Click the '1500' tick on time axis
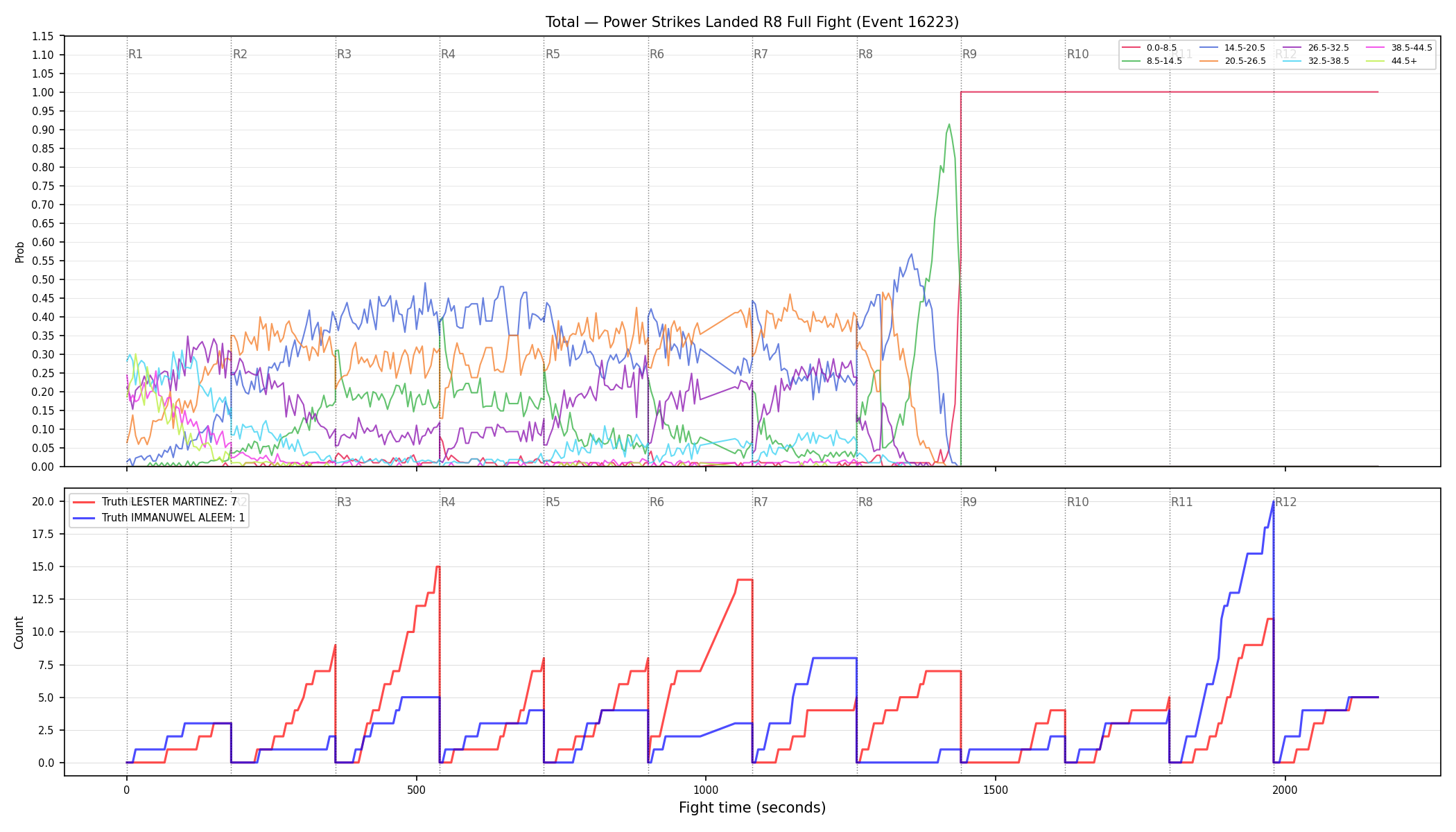The width and height of the screenshot is (1456, 832). tap(996, 790)
